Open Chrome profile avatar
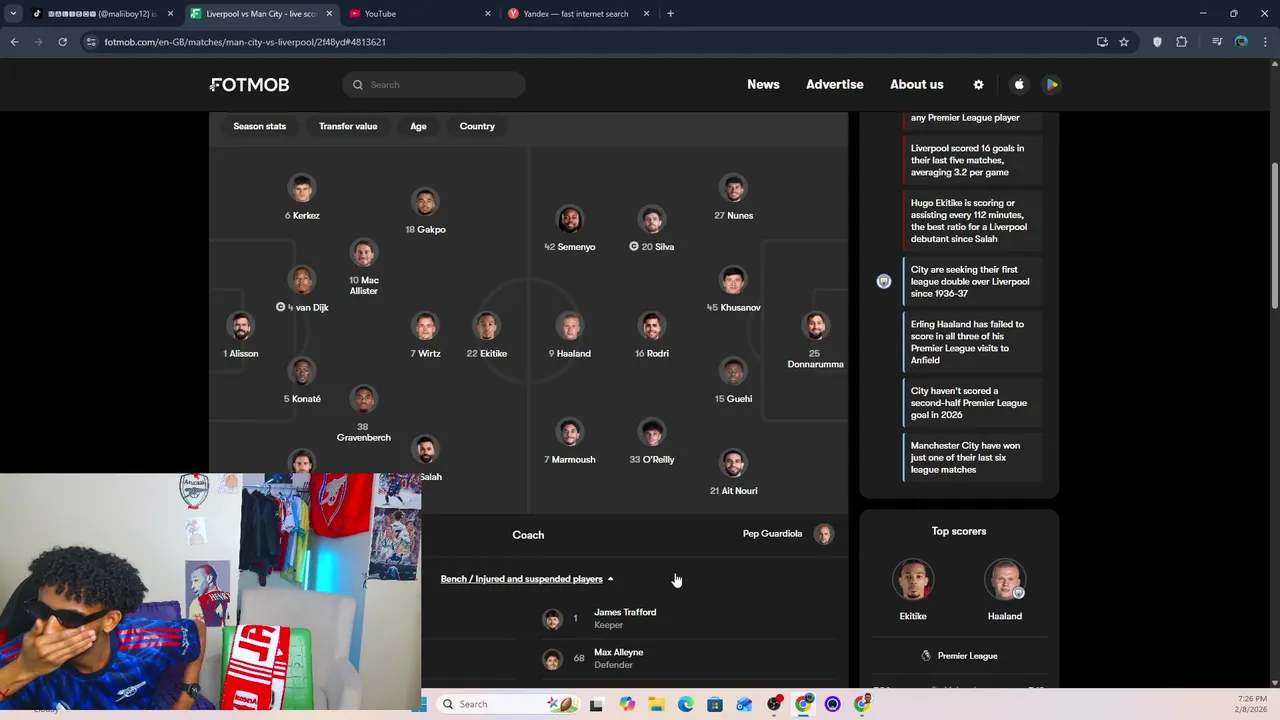 (x=1241, y=42)
